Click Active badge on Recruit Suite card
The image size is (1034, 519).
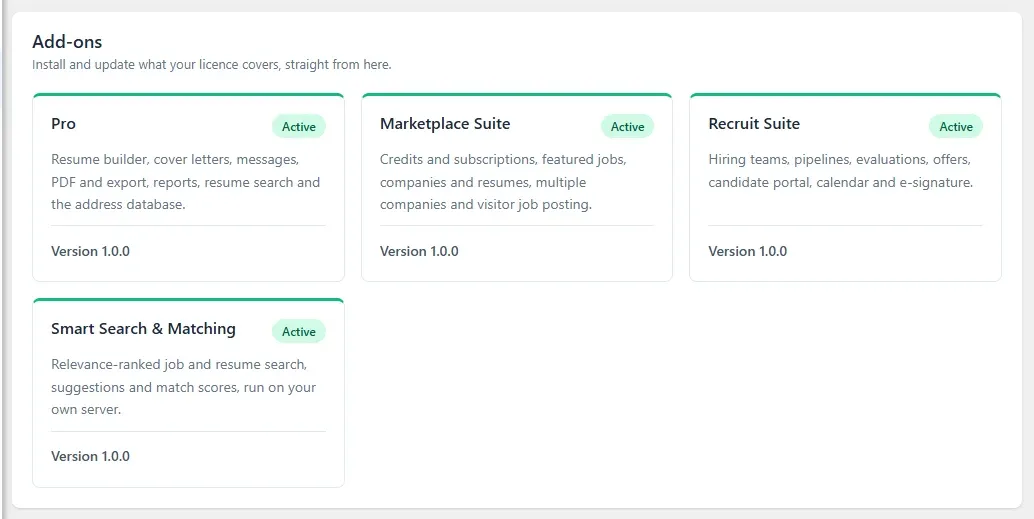click(x=956, y=127)
